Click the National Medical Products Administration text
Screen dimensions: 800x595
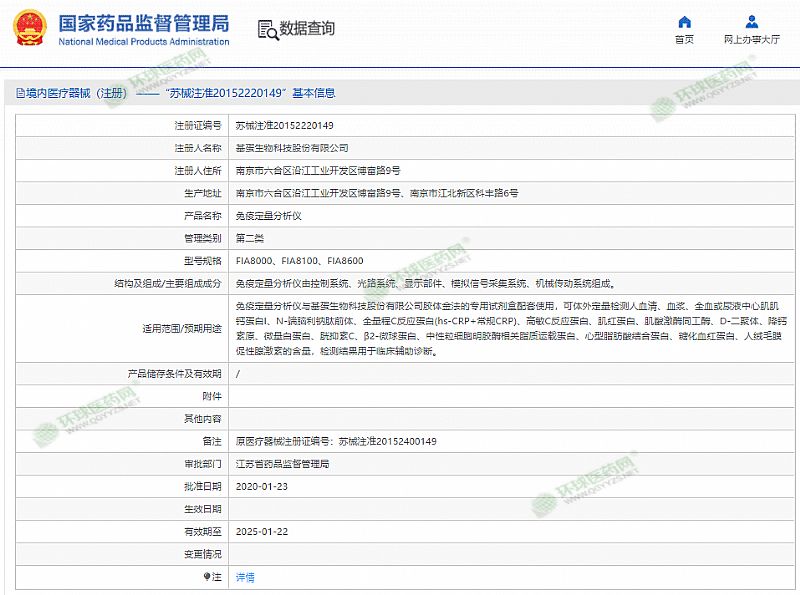[144, 42]
